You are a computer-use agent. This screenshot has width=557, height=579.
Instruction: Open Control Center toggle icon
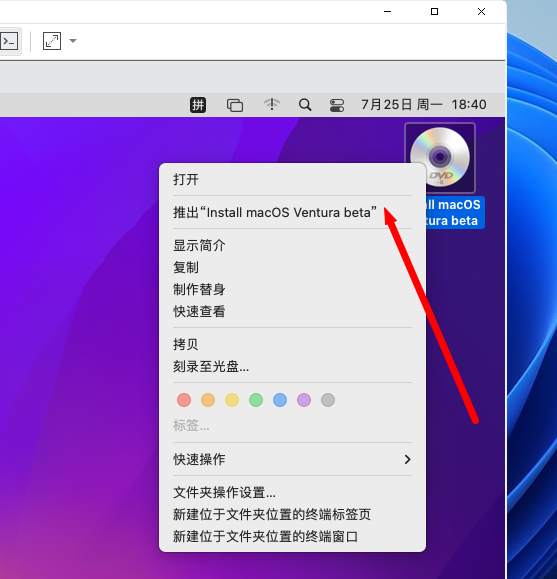[337, 105]
